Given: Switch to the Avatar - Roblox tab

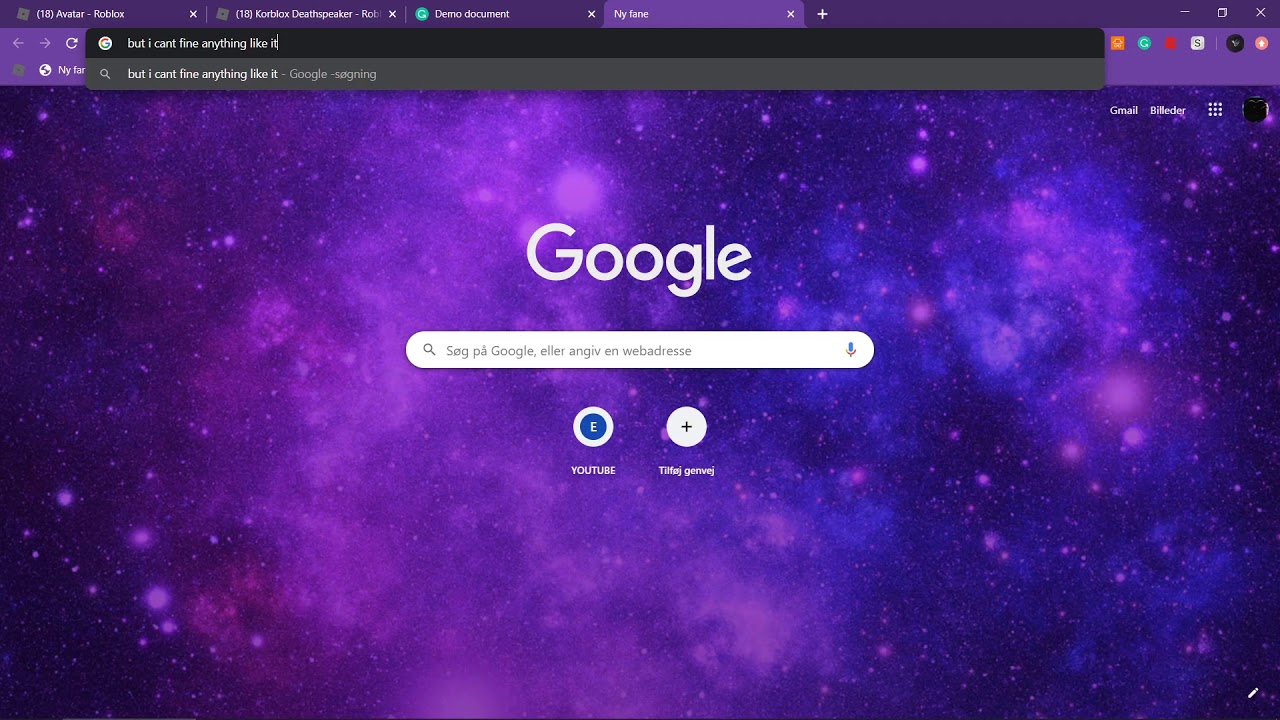Looking at the screenshot, I should [x=105, y=14].
